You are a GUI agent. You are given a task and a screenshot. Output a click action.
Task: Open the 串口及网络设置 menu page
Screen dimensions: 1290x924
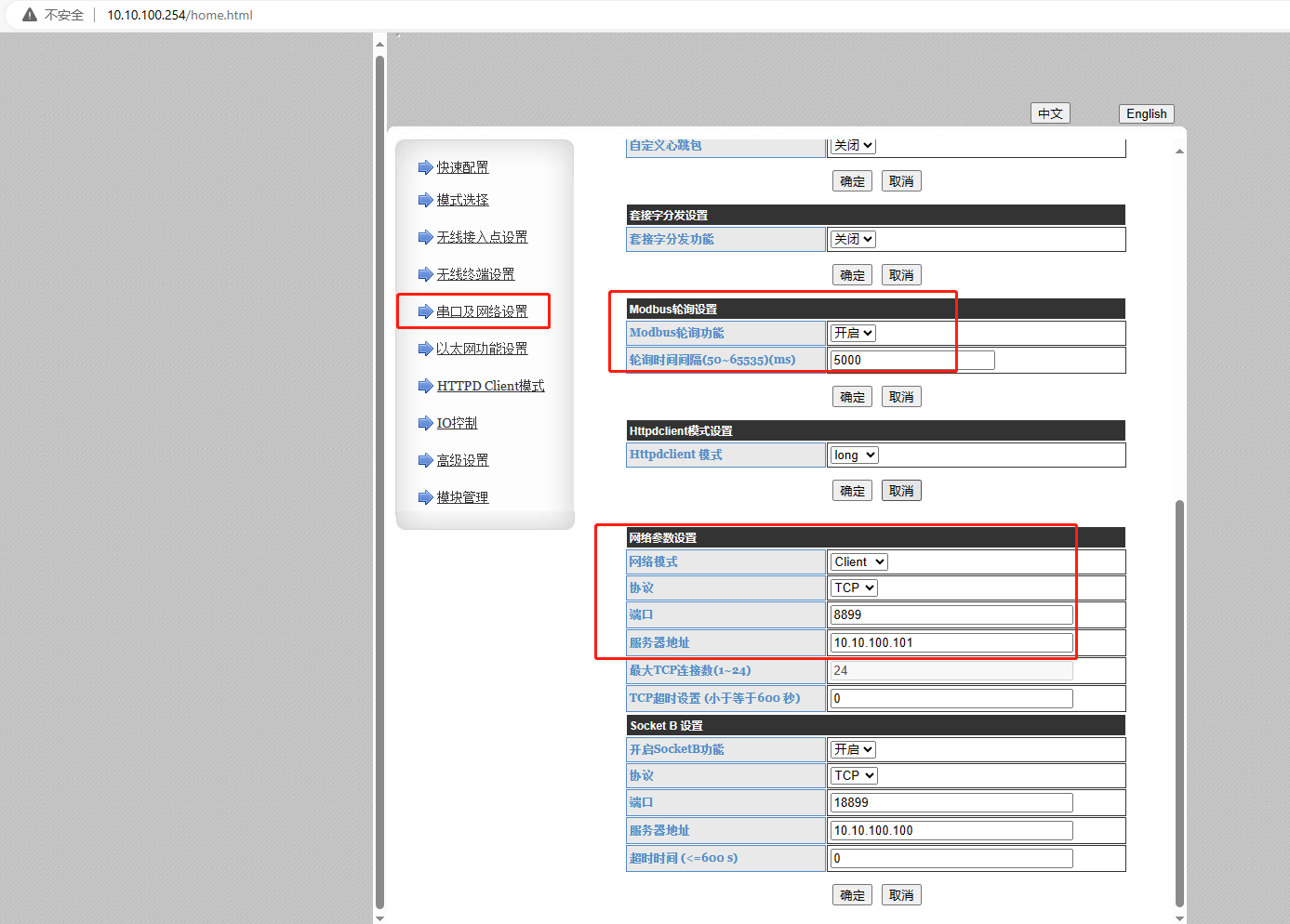tap(482, 311)
